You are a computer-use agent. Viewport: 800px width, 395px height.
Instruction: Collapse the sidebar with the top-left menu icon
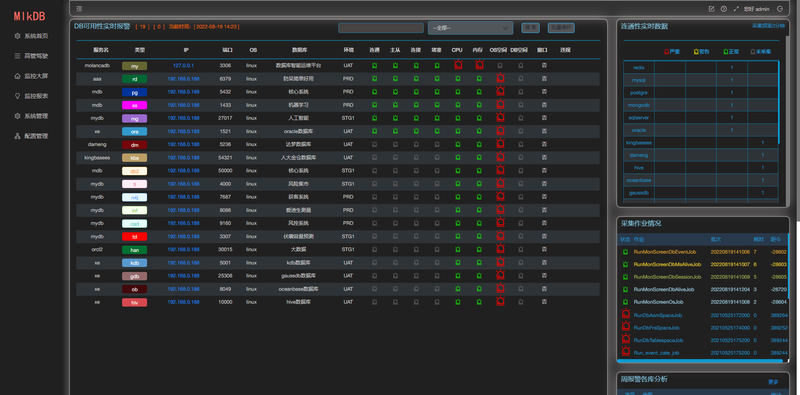coord(79,9)
